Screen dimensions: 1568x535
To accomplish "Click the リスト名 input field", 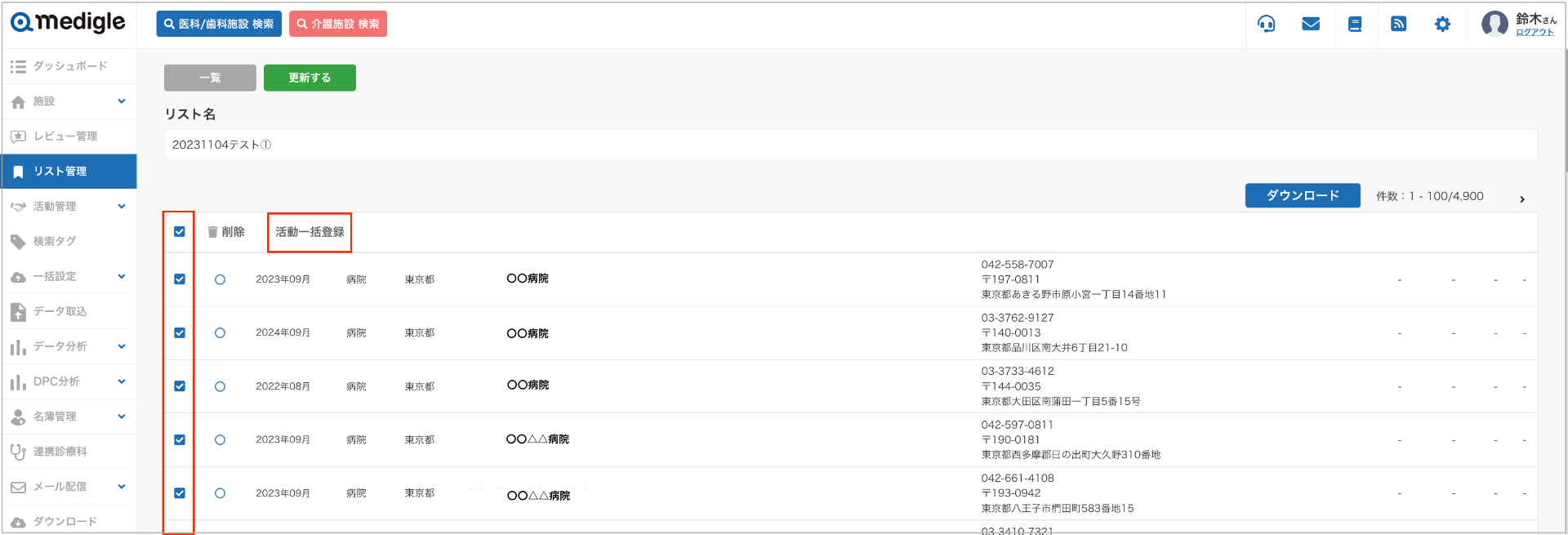I will click(x=851, y=145).
